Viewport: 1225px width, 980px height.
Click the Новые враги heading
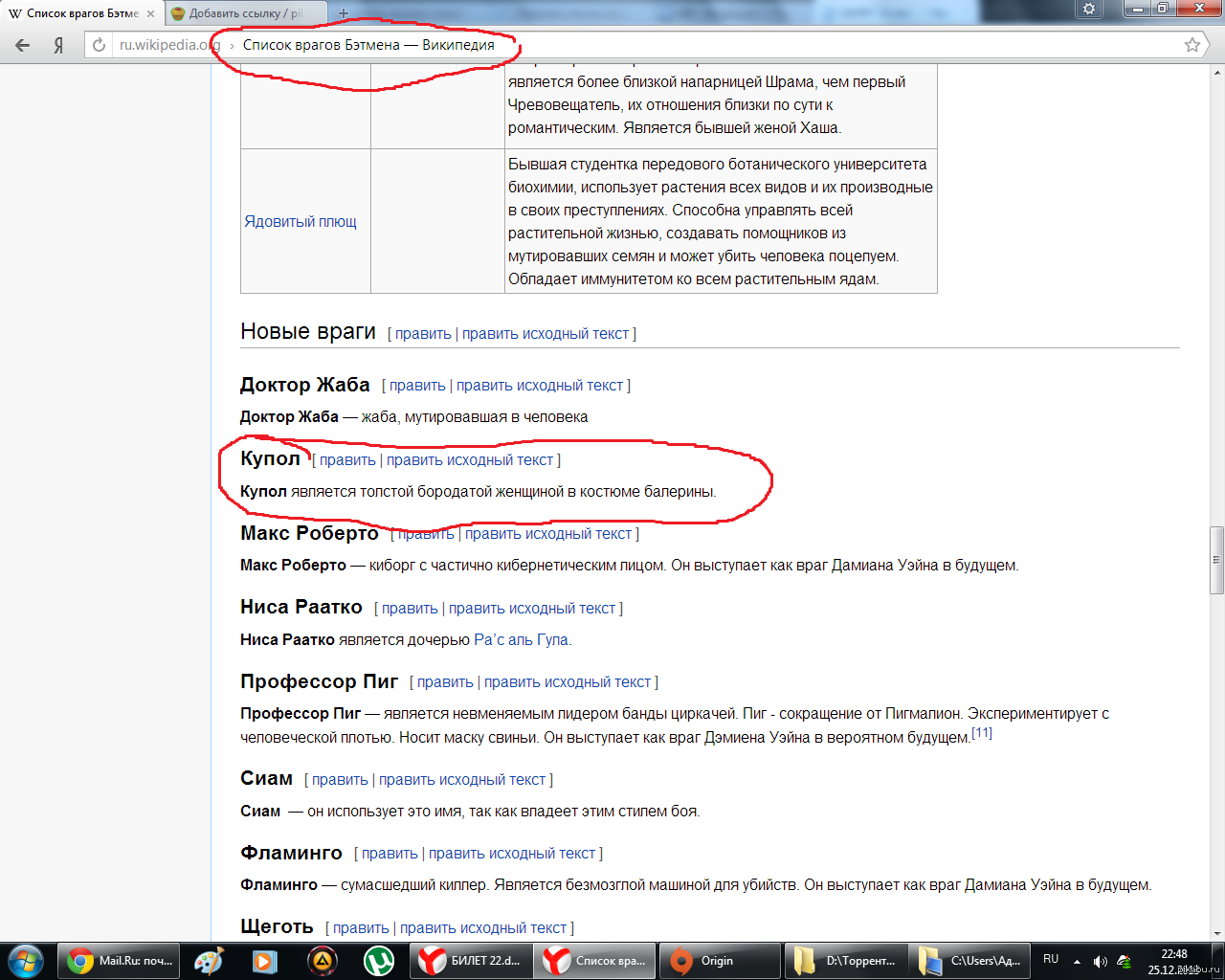click(x=307, y=331)
